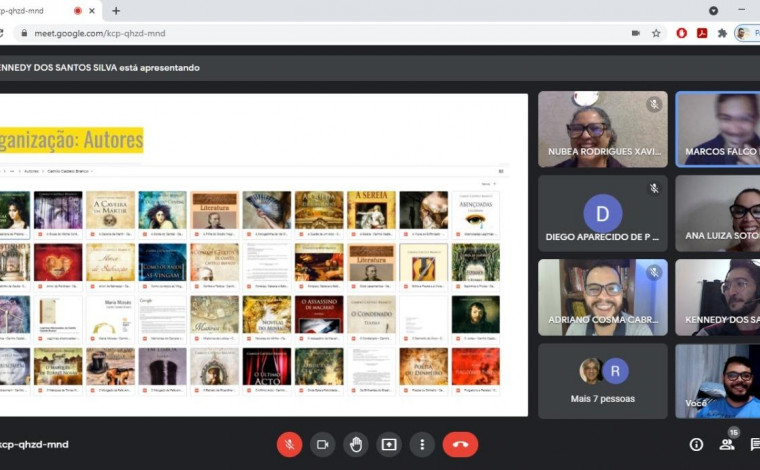
Task: Click the camera permission icon in address bar
Action: click(635, 33)
